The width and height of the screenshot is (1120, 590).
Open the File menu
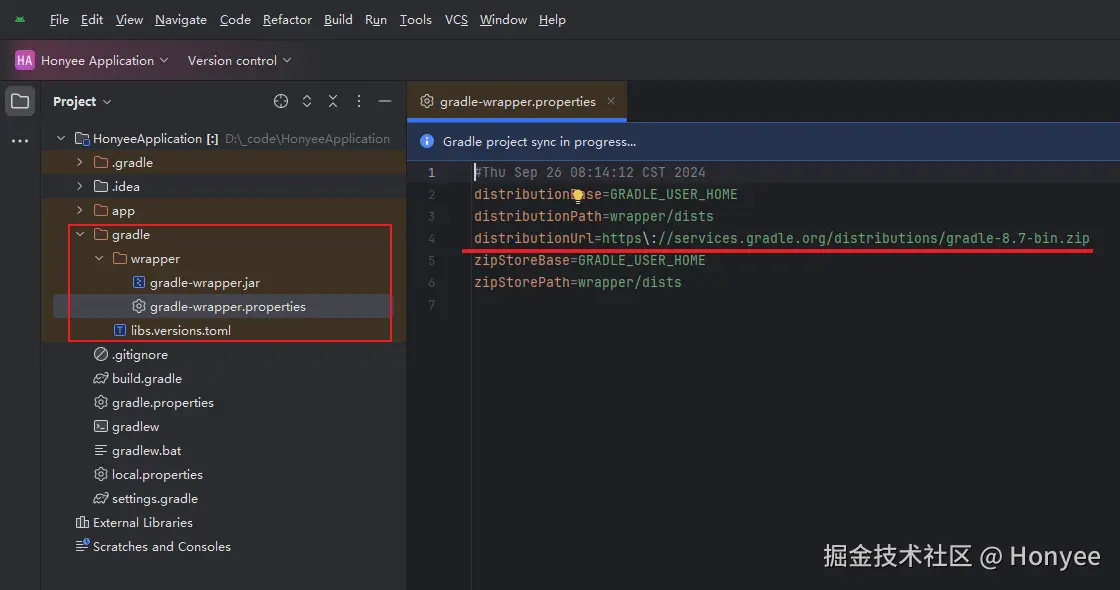59,20
